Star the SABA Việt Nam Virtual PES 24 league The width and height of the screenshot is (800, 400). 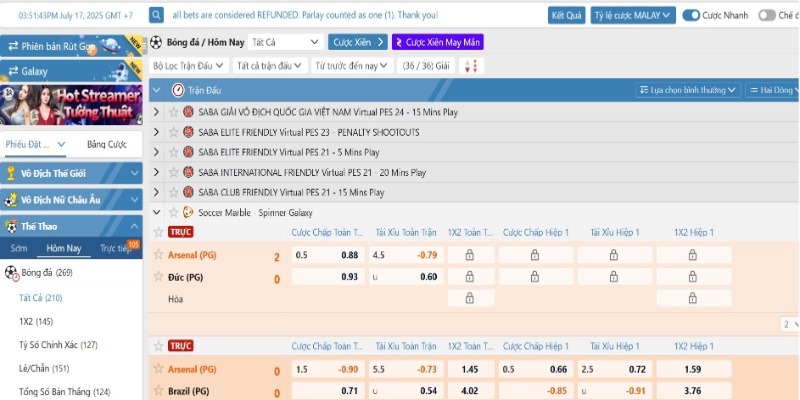[x=173, y=112]
